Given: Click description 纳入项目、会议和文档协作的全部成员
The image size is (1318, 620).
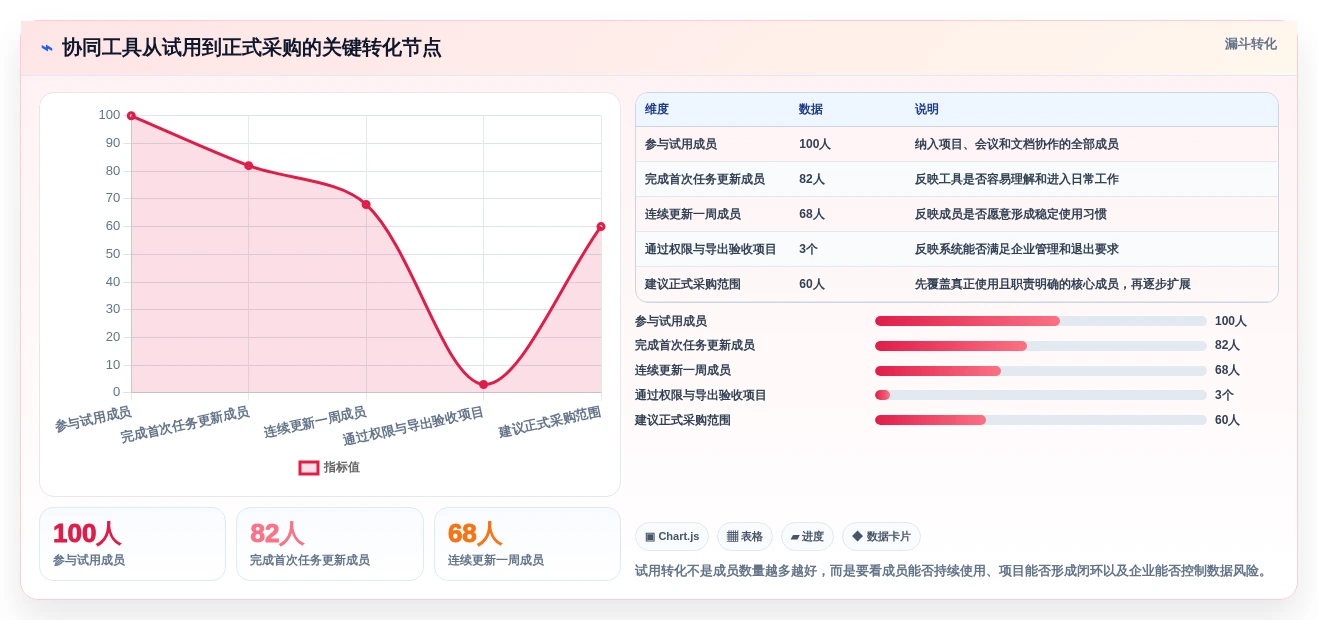Looking at the screenshot, I should tap(1017, 144).
